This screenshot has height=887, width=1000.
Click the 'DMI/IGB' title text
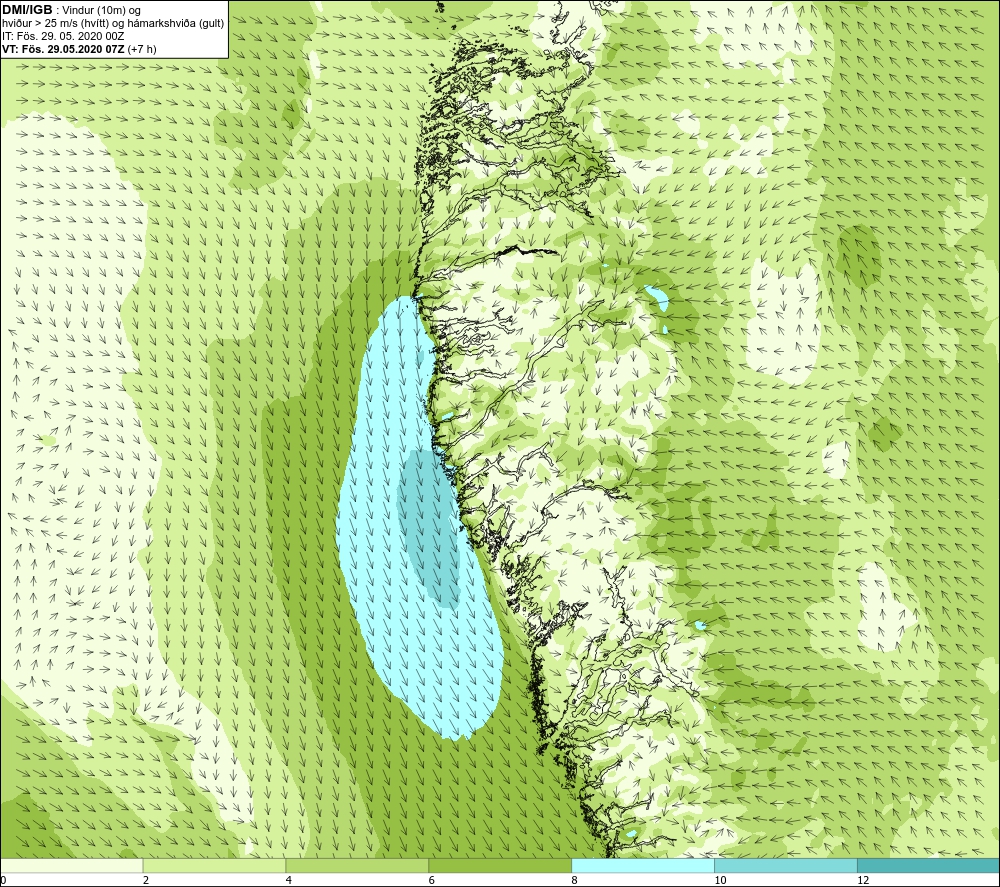coord(27,10)
